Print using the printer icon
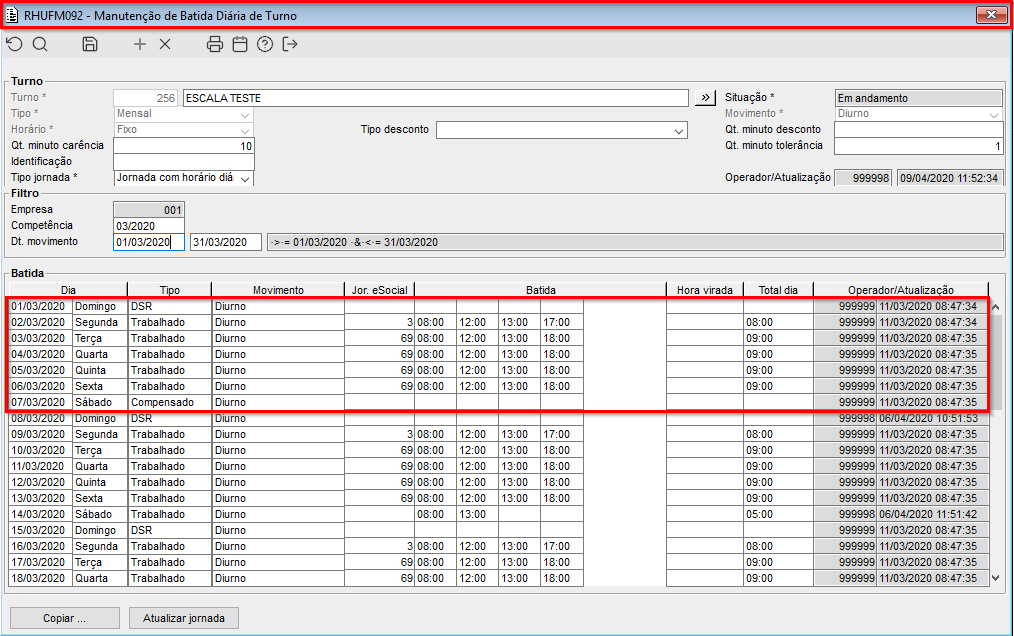 (x=215, y=44)
